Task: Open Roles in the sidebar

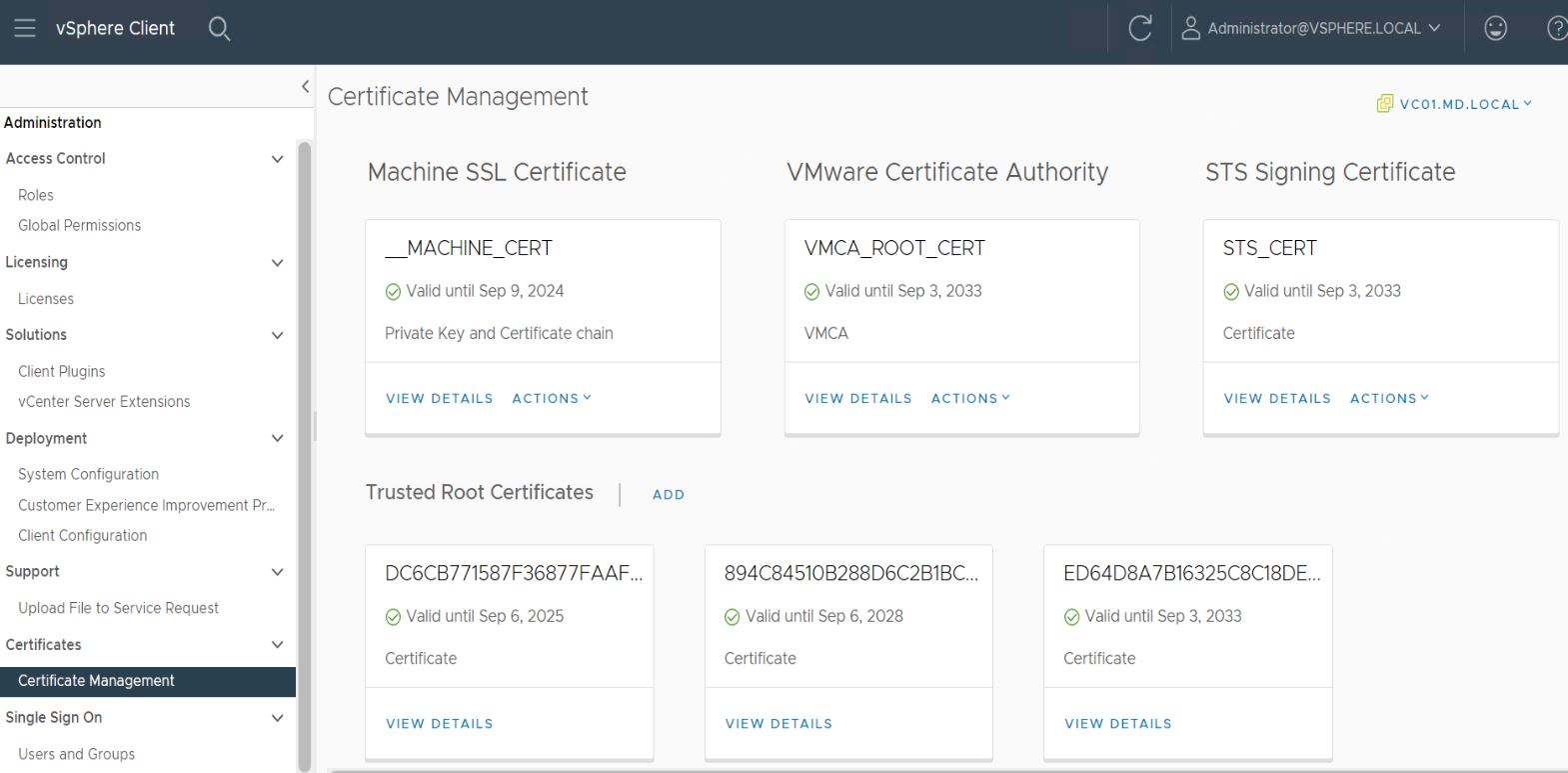Action: (36, 195)
